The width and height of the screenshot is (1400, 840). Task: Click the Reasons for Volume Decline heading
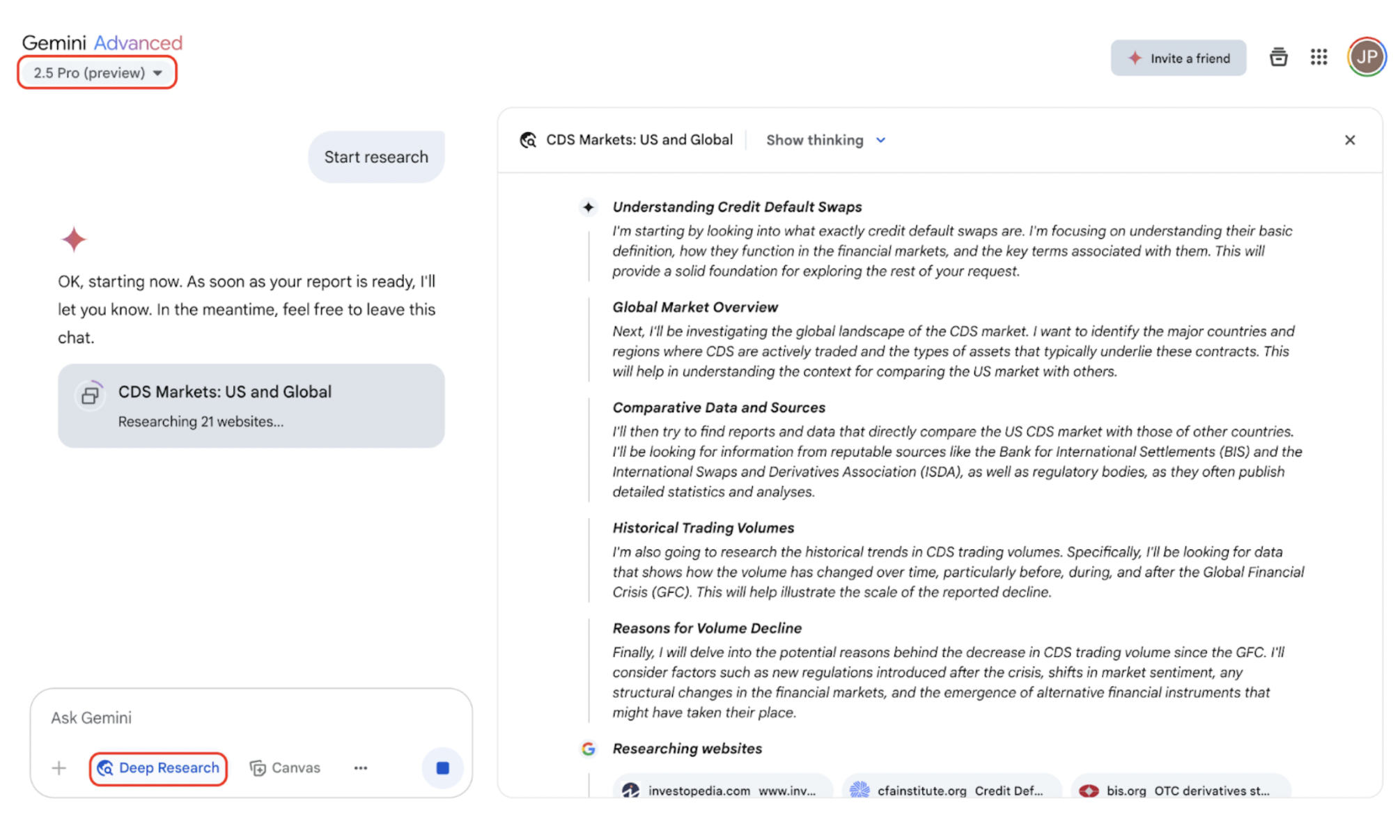click(707, 628)
